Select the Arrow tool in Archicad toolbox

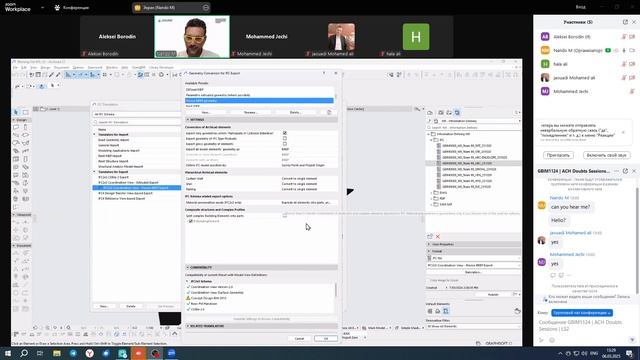(x=16, y=112)
